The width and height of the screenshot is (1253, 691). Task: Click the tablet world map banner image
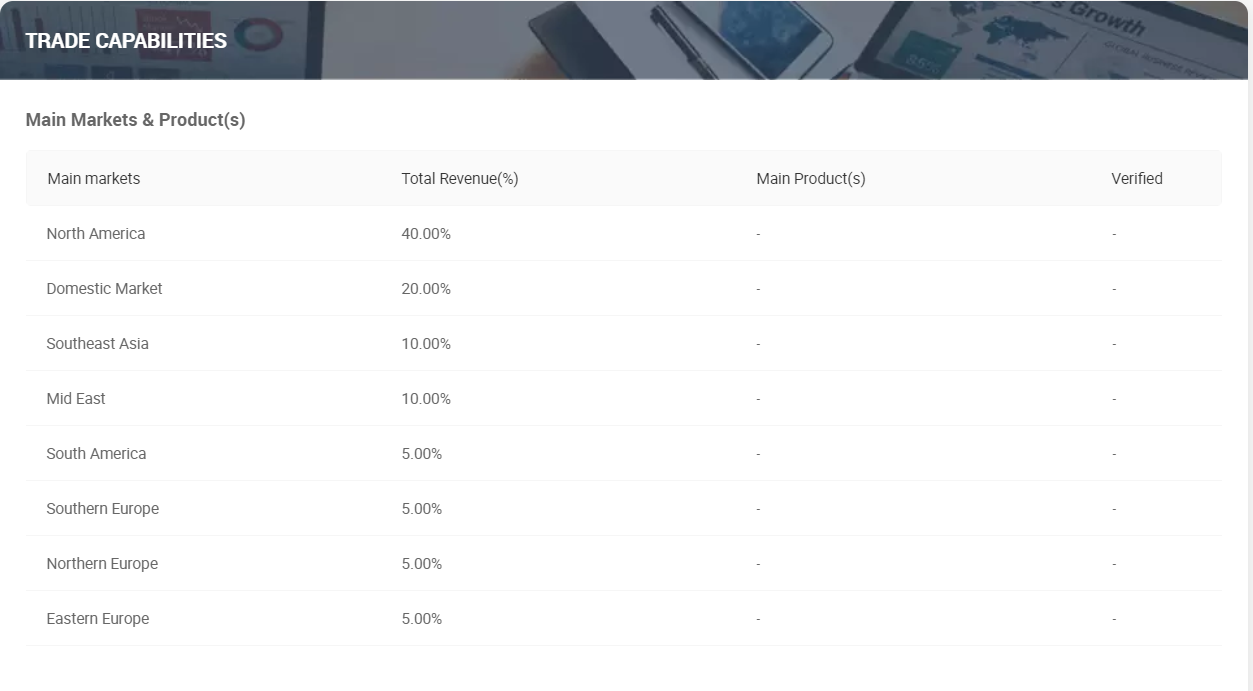click(1040, 40)
